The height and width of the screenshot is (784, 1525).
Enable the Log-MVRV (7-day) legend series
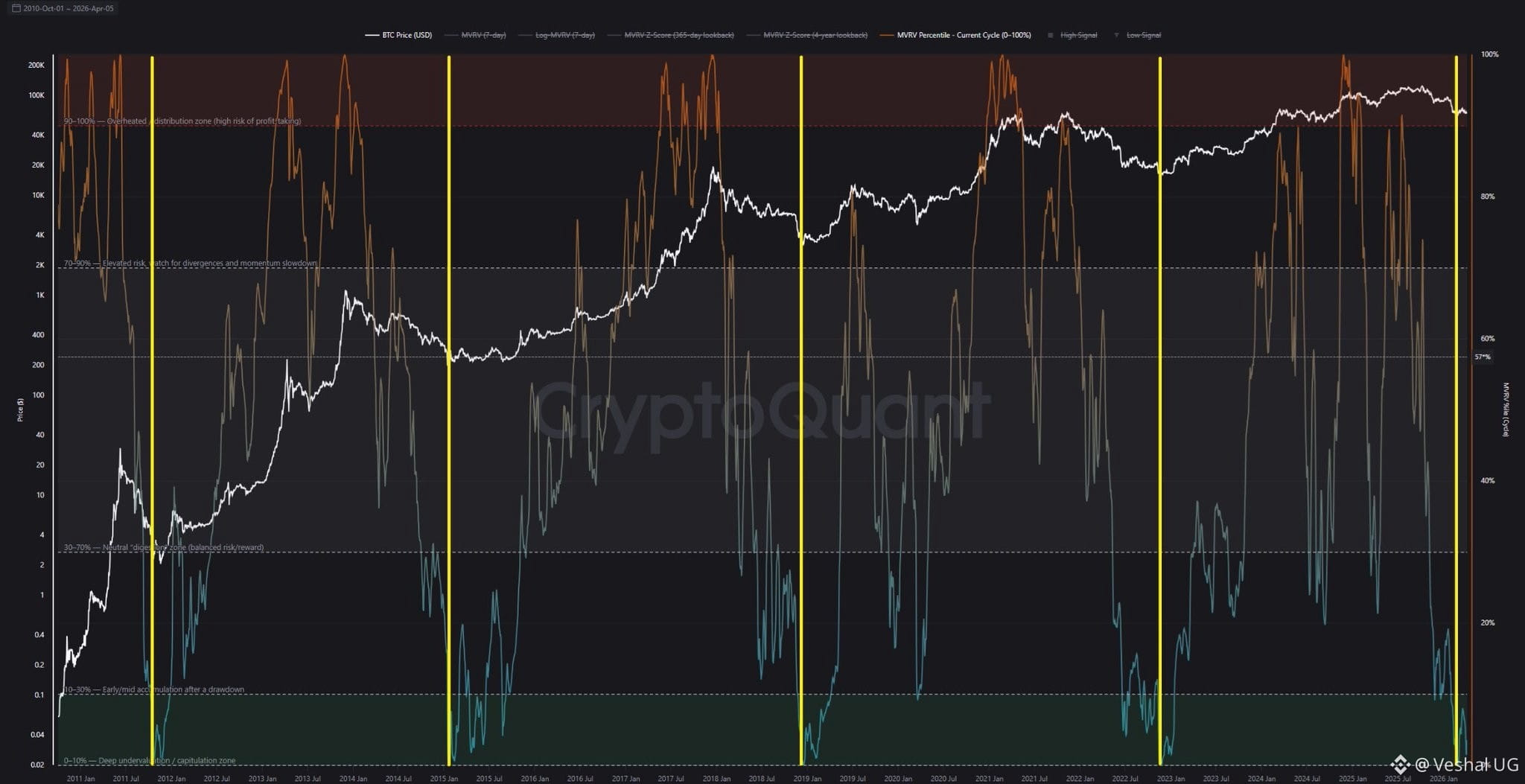556,35
